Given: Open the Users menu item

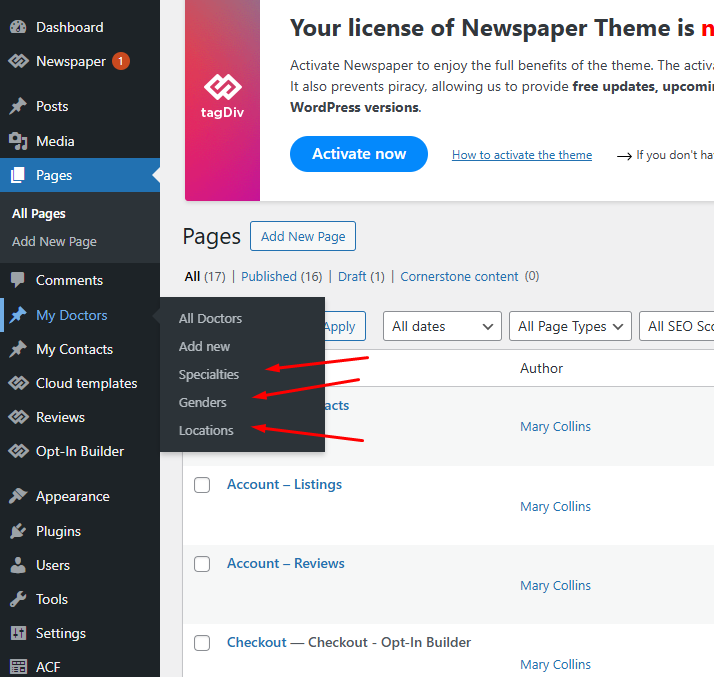Looking at the screenshot, I should (x=80, y=565).
